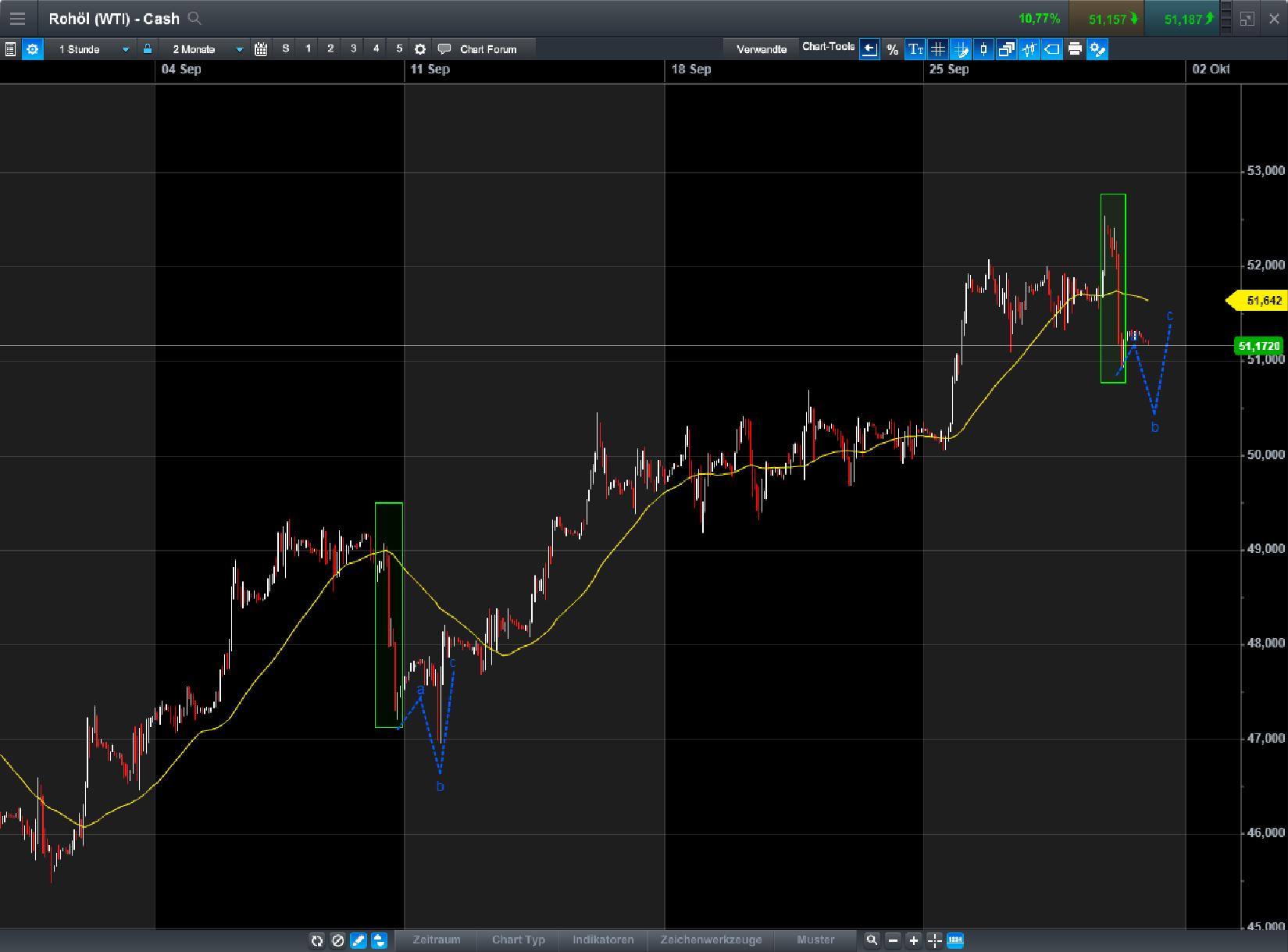
Task: Enable crosshair mode in the bottom toolbar
Action: tap(934, 941)
